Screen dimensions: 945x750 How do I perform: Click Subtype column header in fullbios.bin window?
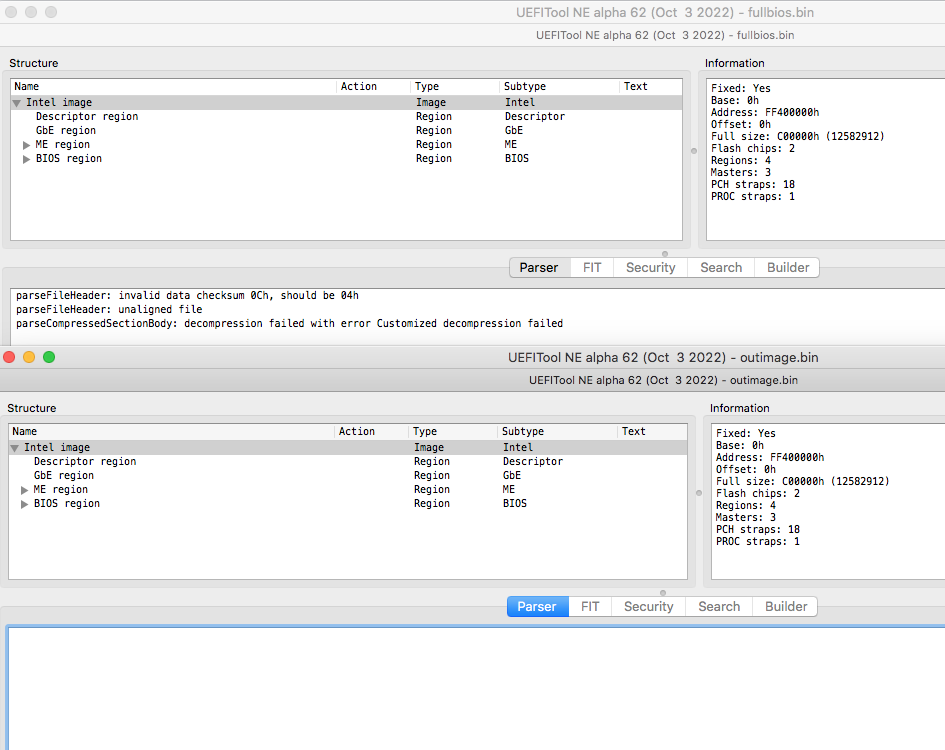coord(559,86)
